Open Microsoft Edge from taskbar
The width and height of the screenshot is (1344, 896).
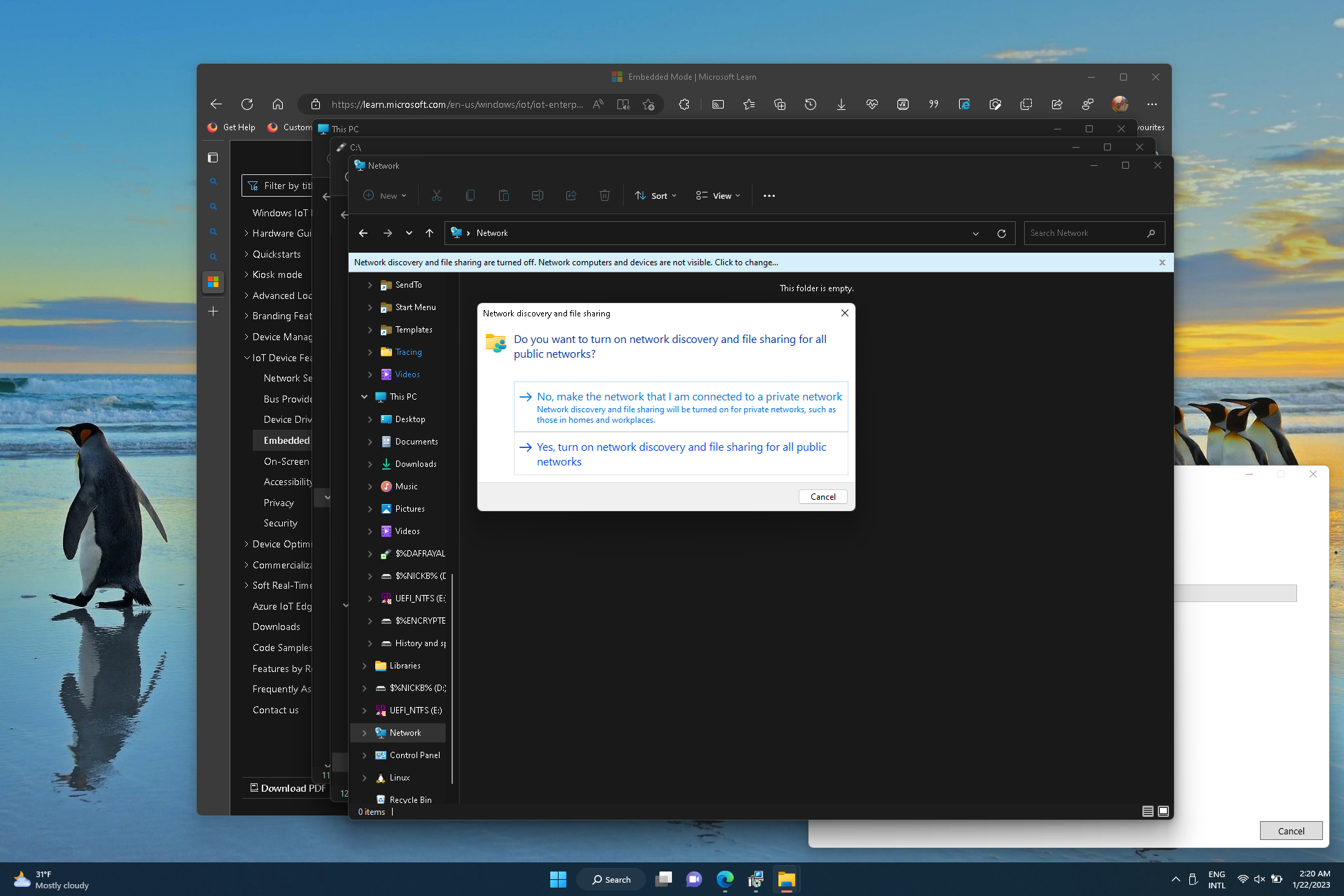click(724, 879)
